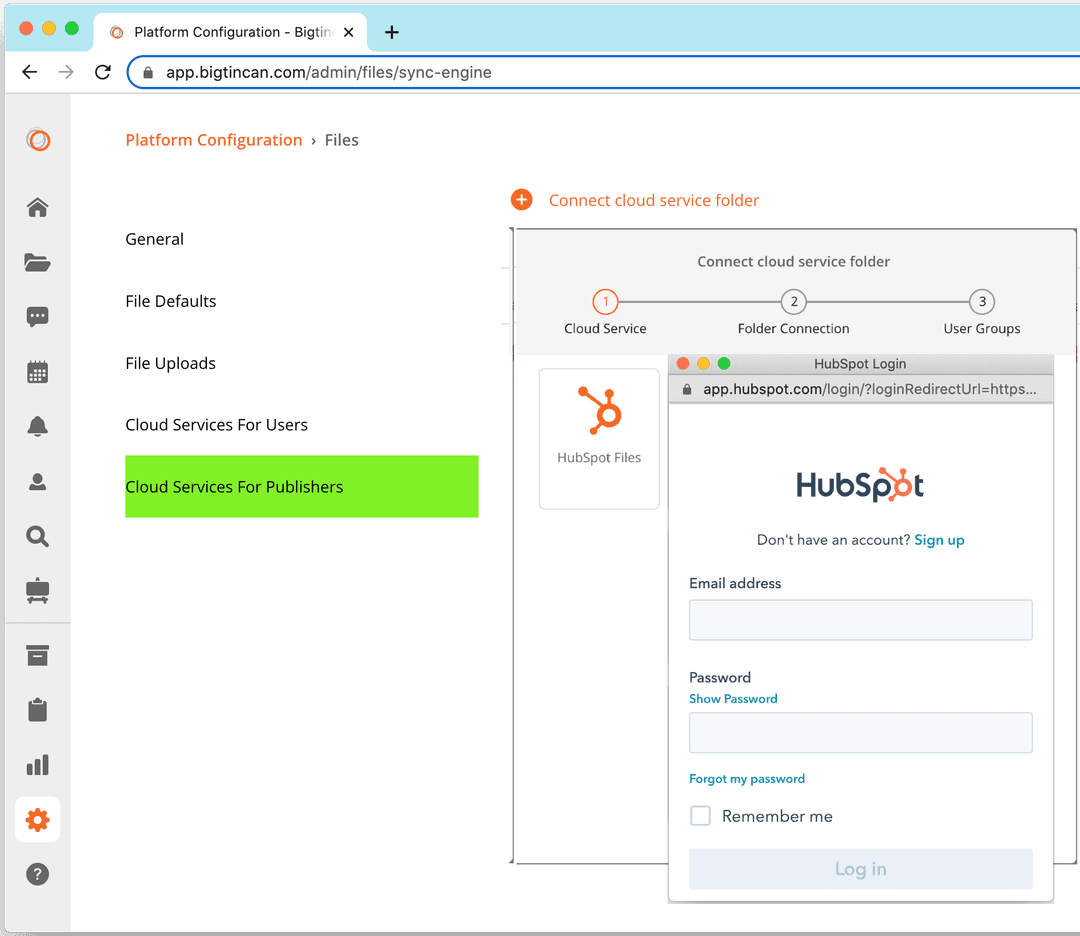Select step 2 Folder Connection

point(793,301)
